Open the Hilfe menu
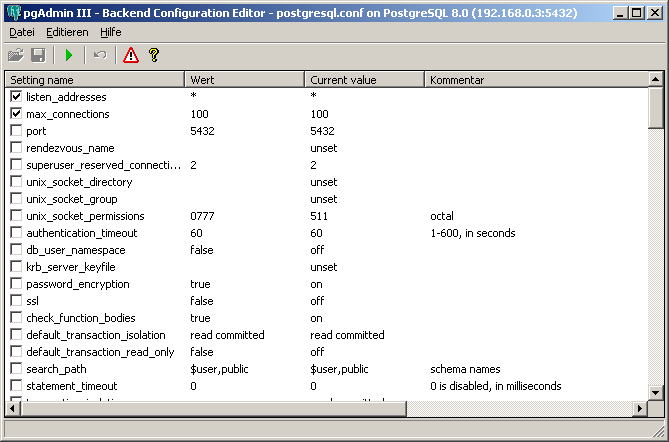The width and height of the screenshot is (669, 442). click(110, 33)
